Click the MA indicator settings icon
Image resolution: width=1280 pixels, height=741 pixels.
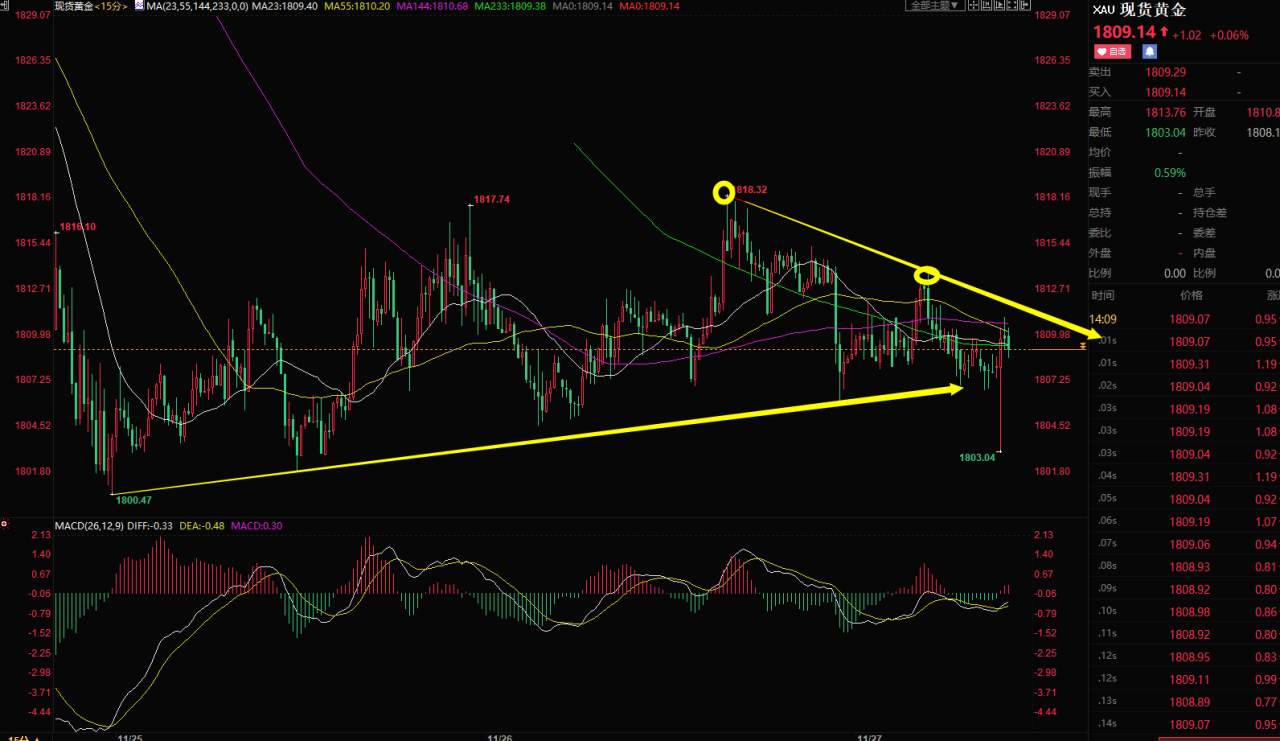pyautogui.click(x=138, y=6)
